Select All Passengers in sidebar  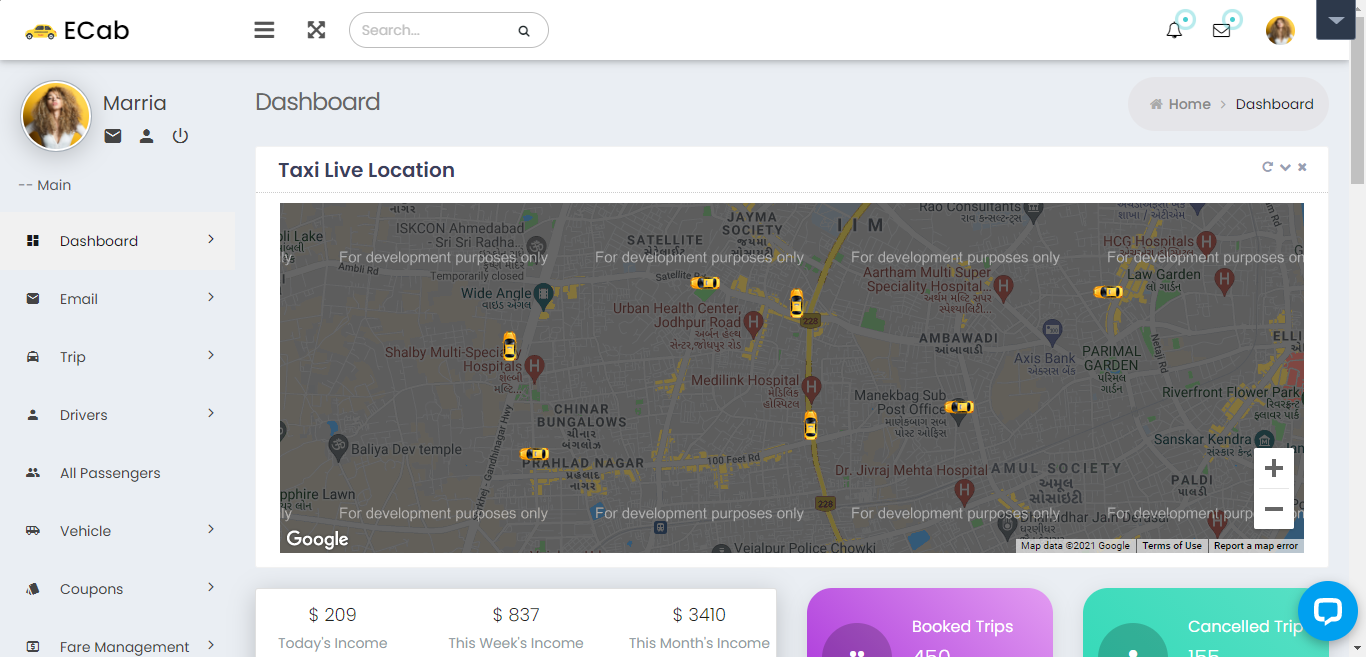(110, 473)
